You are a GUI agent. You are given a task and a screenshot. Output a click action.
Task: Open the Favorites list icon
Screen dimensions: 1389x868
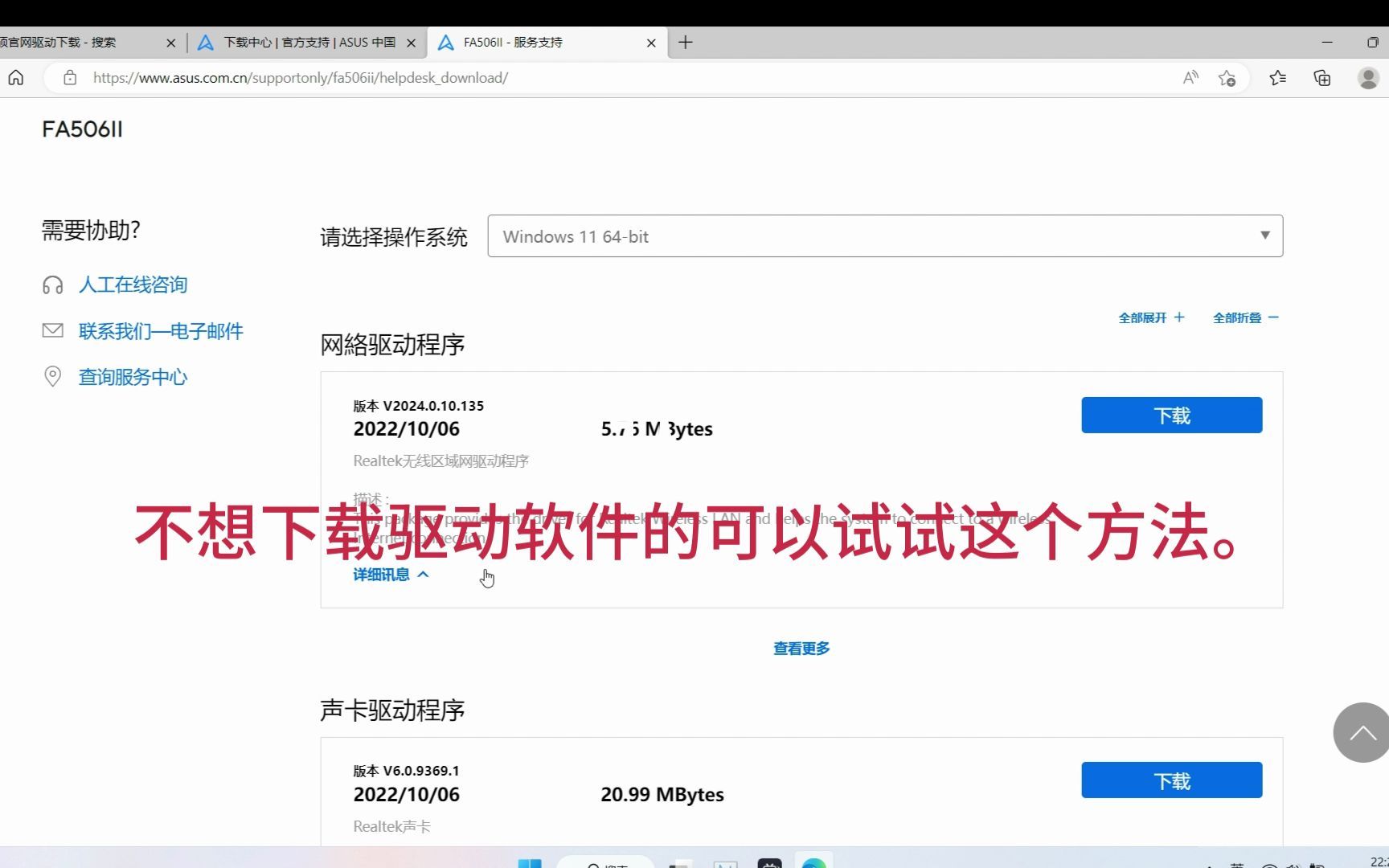[x=1277, y=78]
